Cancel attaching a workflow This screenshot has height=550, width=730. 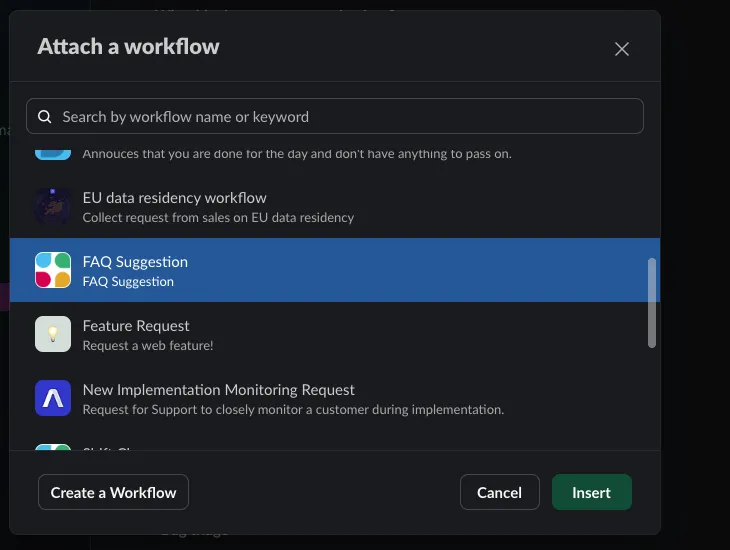pyautogui.click(x=499, y=492)
